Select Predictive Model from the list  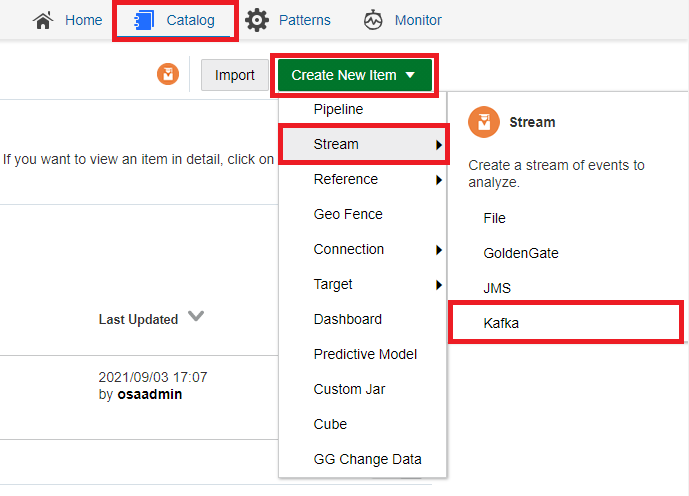365,354
